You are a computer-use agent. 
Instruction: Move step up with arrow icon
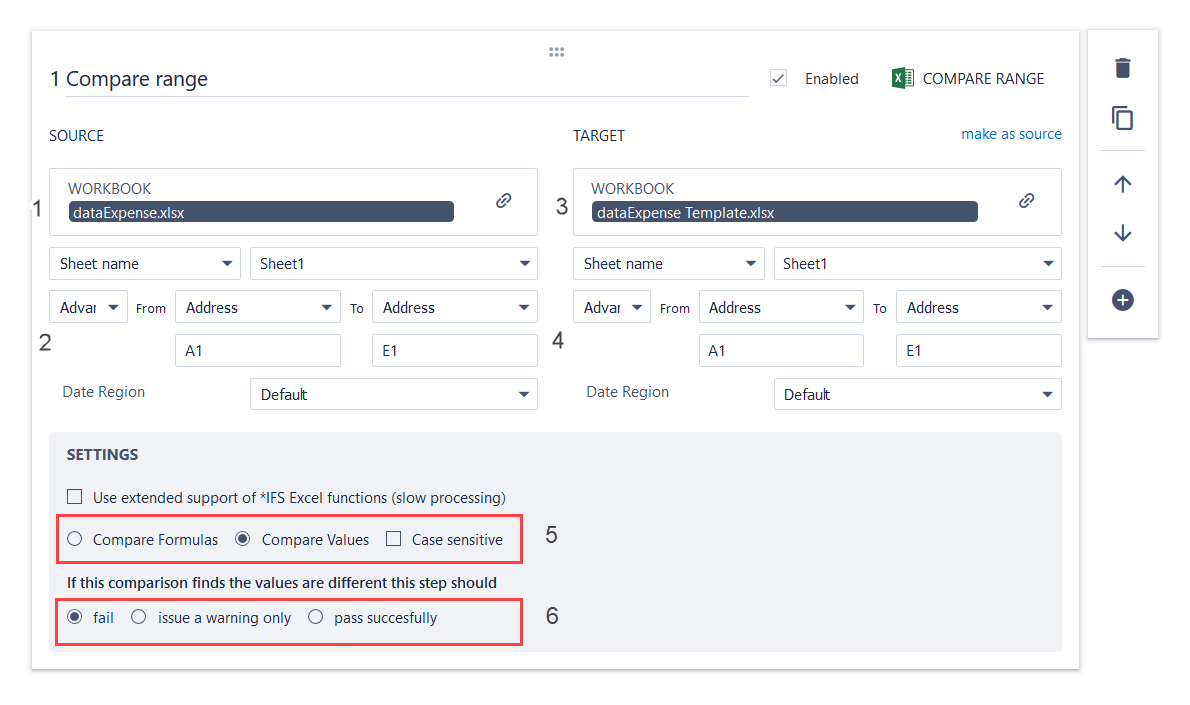(1123, 184)
